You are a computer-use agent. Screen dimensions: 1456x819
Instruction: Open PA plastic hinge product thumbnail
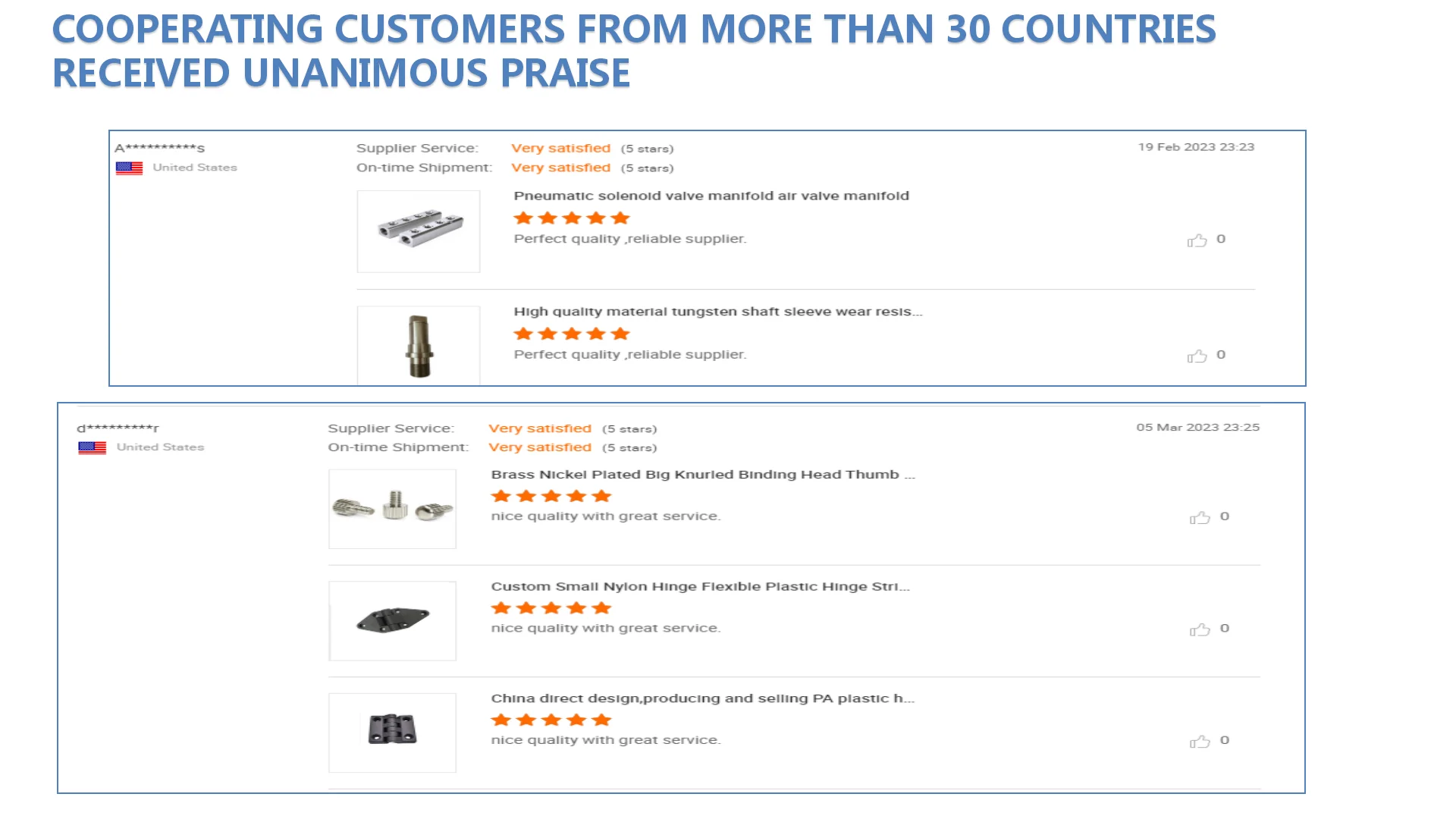tap(392, 732)
